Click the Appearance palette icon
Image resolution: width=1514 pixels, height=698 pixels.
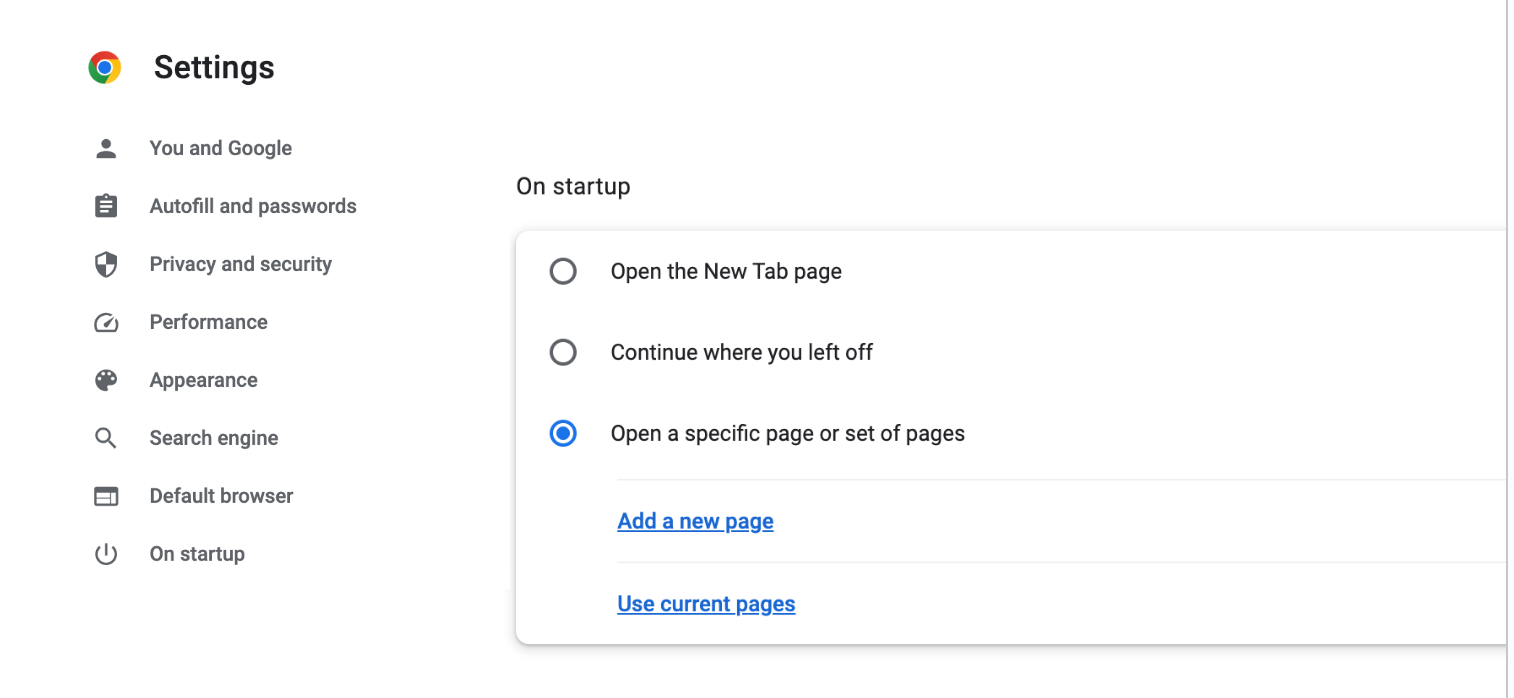pos(106,380)
